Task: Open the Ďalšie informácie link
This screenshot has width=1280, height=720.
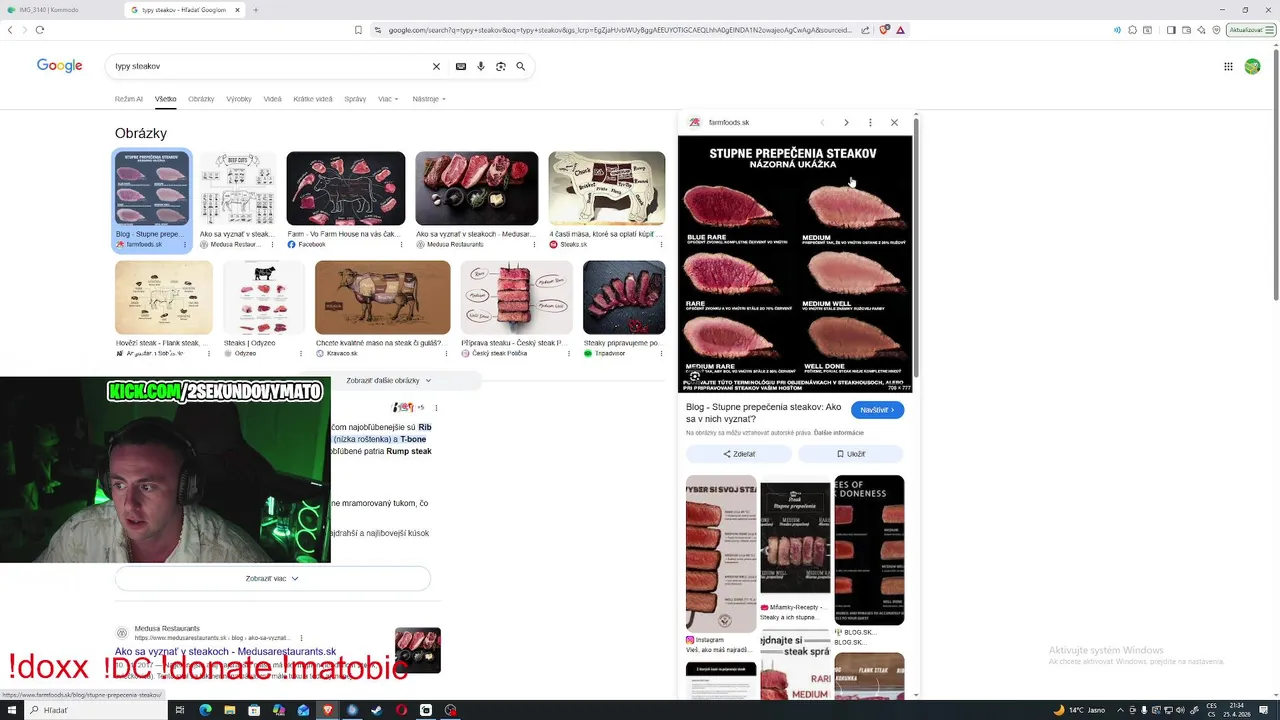Action: click(839, 433)
